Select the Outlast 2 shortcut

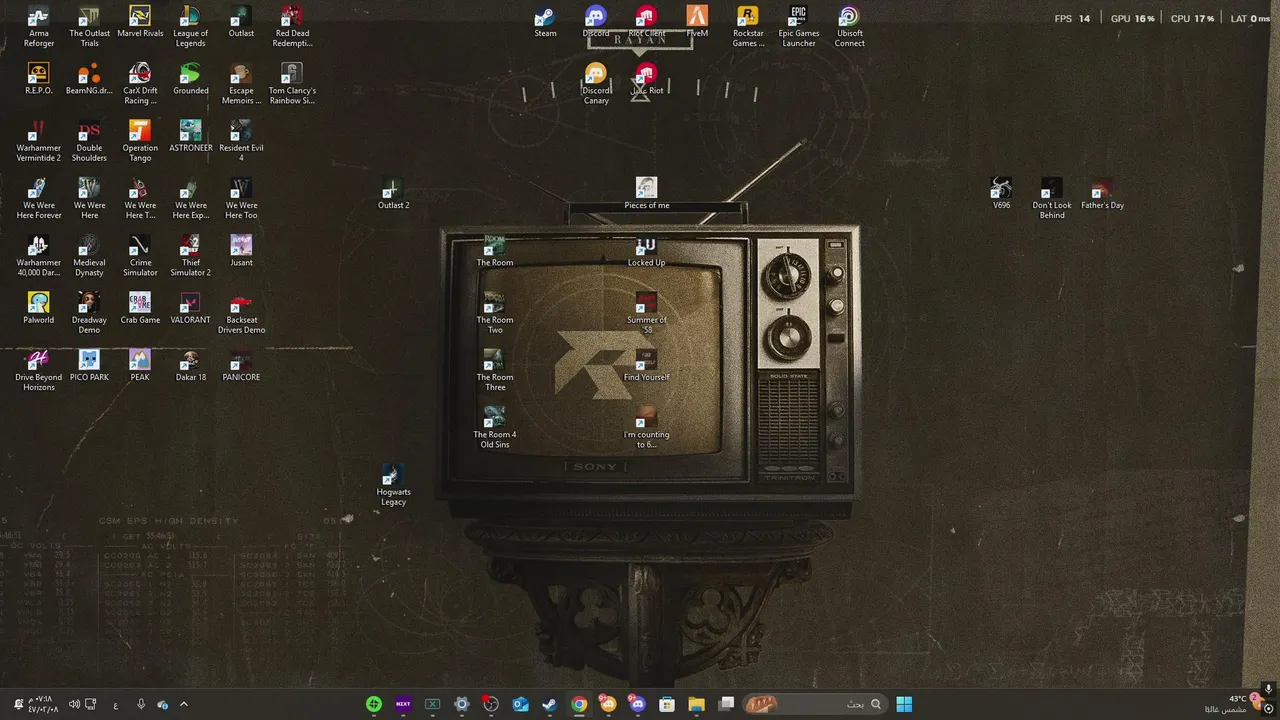[x=393, y=194]
